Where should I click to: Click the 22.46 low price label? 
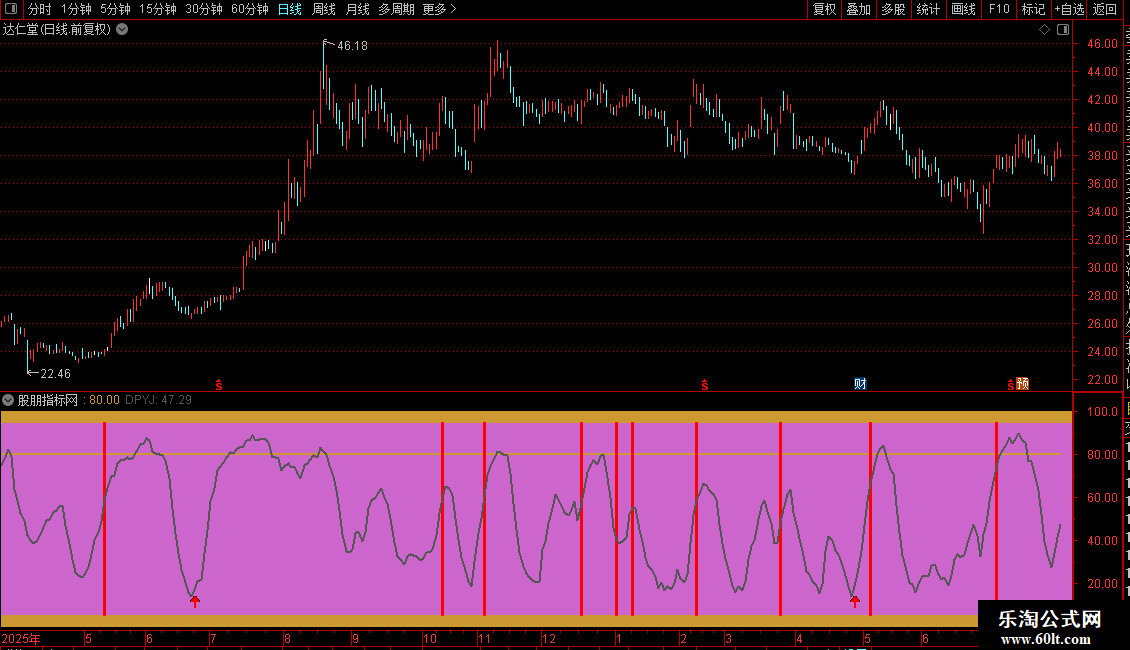(x=55, y=374)
